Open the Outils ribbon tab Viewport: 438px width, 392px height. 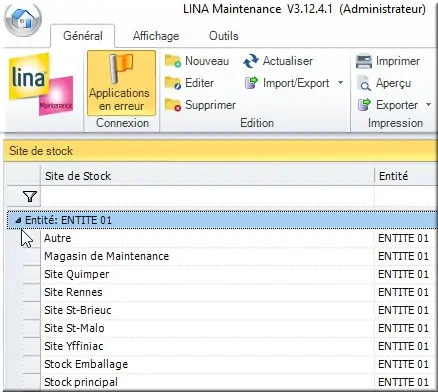click(x=223, y=36)
